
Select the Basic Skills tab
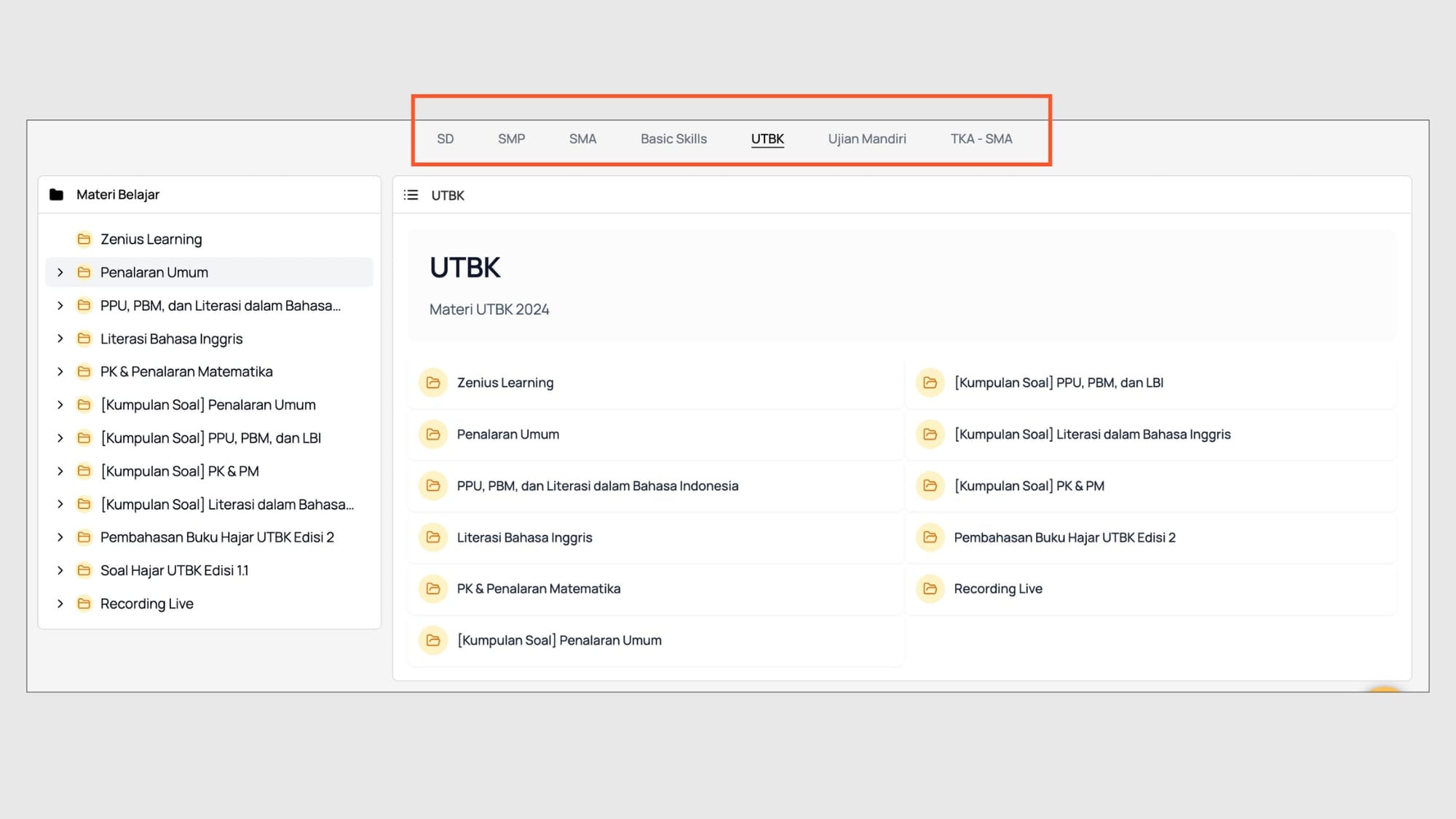pos(673,139)
